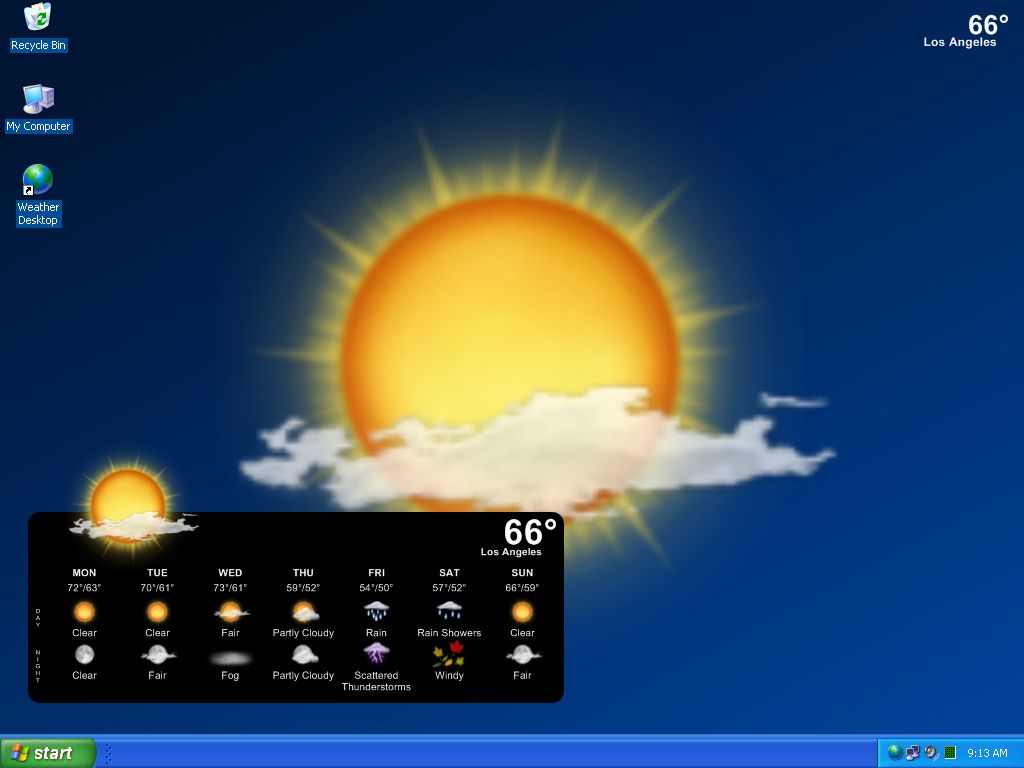Image resolution: width=1024 pixels, height=768 pixels.
Task: Click Saturday's daytime Rain Showers icon
Action: coord(449,611)
